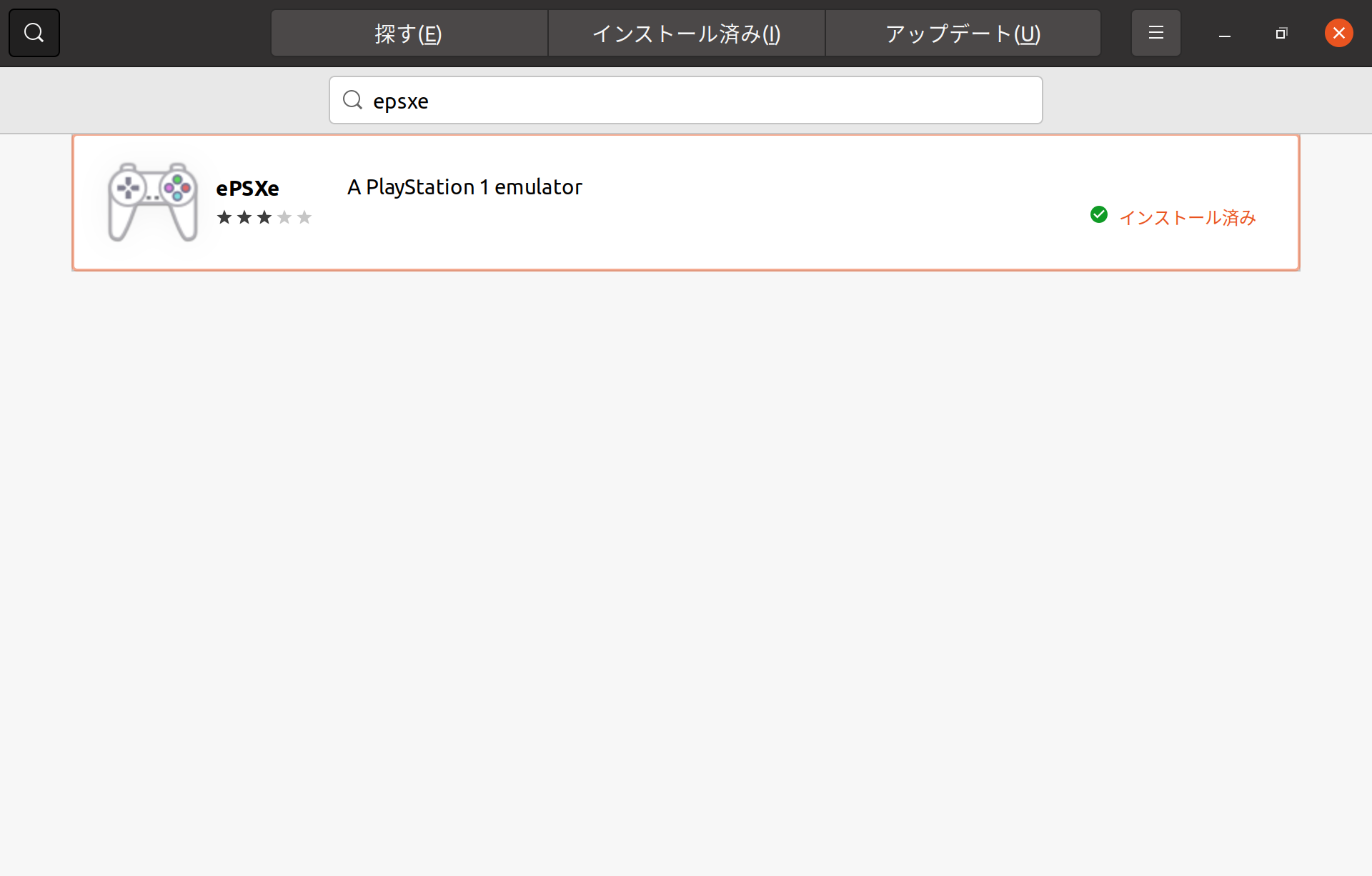Screen dimensions: 1372x876
Task: Focus the epsxe search field
Action: (x=685, y=100)
